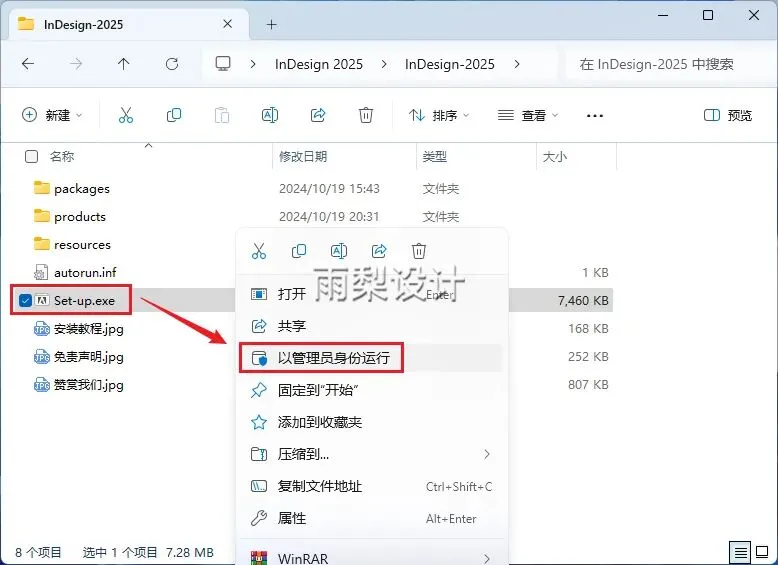Select 打开 in the context menu
The width and height of the screenshot is (778, 565).
coord(371,294)
